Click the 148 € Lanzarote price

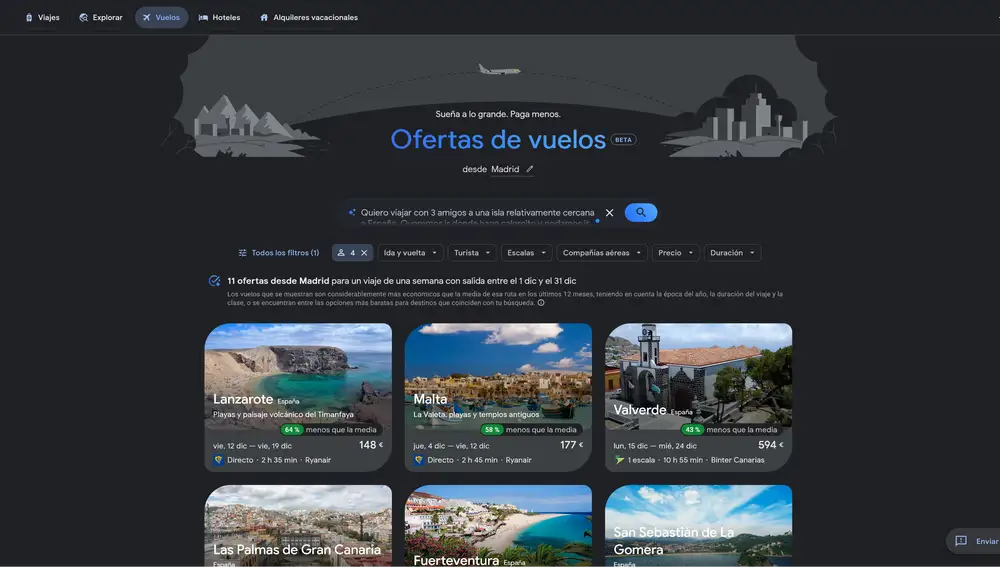click(371, 445)
